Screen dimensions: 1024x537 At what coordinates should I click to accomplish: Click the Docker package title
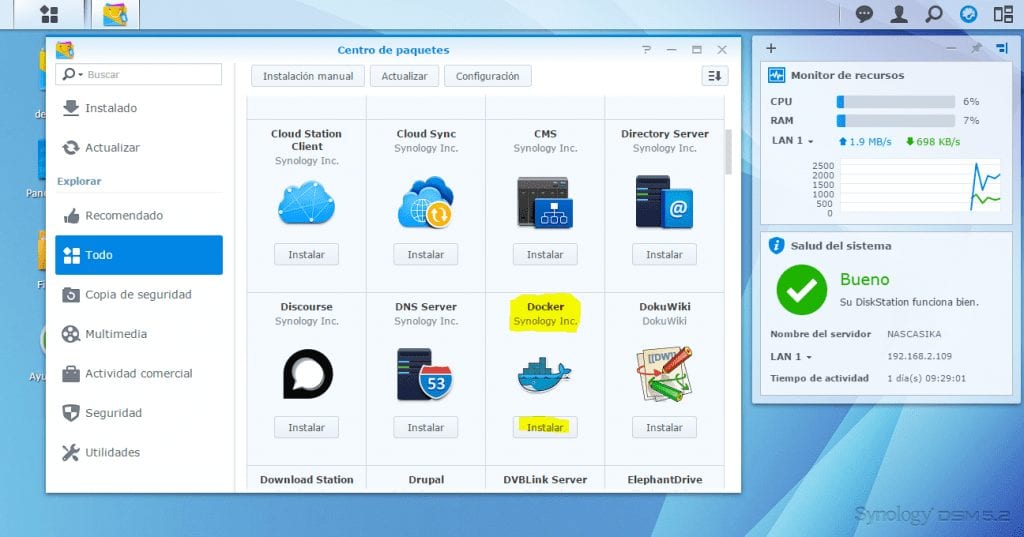pyautogui.click(x=545, y=306)
